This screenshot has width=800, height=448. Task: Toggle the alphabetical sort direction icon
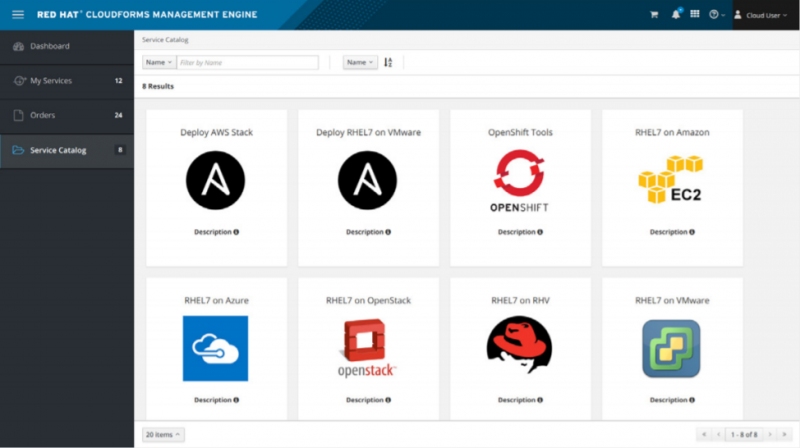(388, 62)
